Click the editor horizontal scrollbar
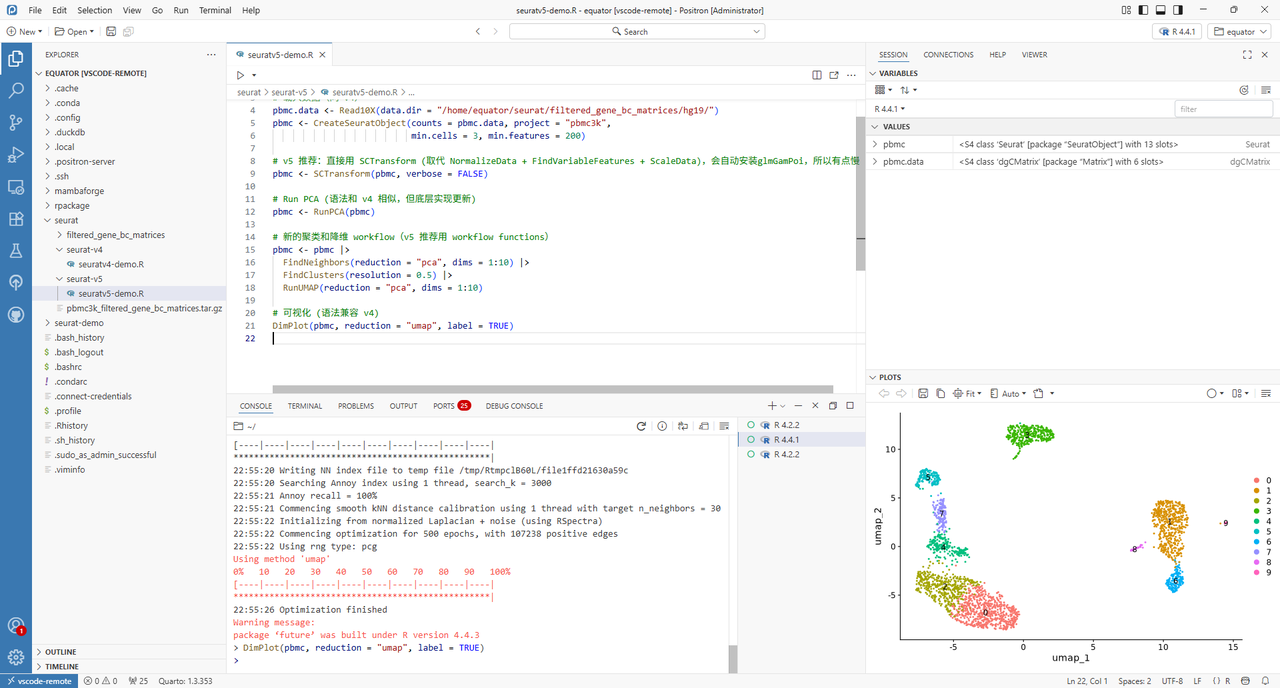The image size is (1280, 688). tap(552, 389)
